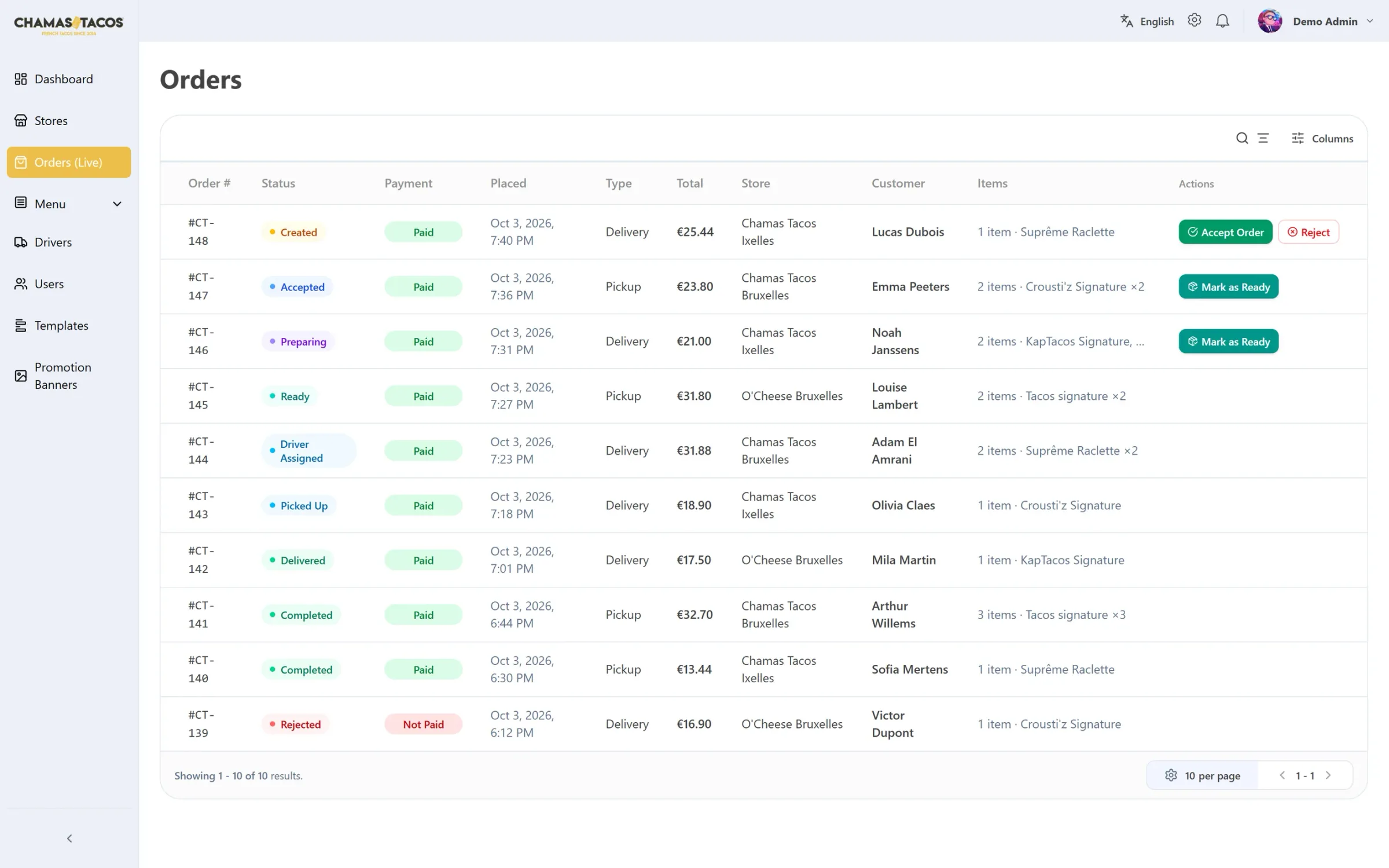Image resolution: width=1389 pixels, height=868 pixels.
Task: Click the Ready status badge
Action: coord(289,396)
